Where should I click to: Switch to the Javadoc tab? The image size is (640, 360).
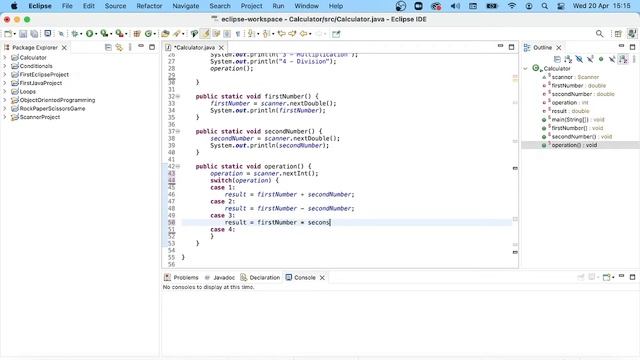click(x=220, y=278)
